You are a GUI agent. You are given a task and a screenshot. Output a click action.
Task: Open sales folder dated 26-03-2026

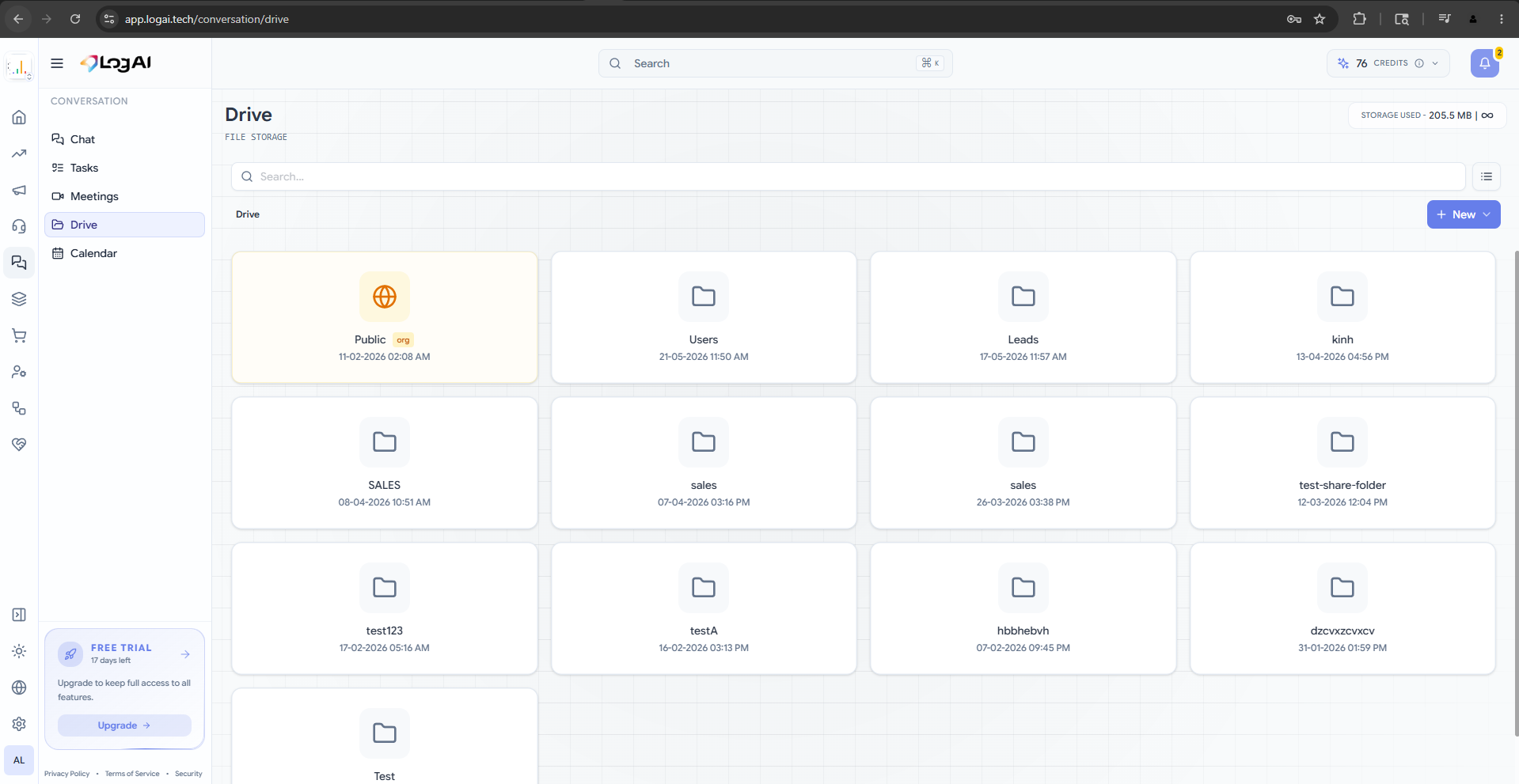1023,463
